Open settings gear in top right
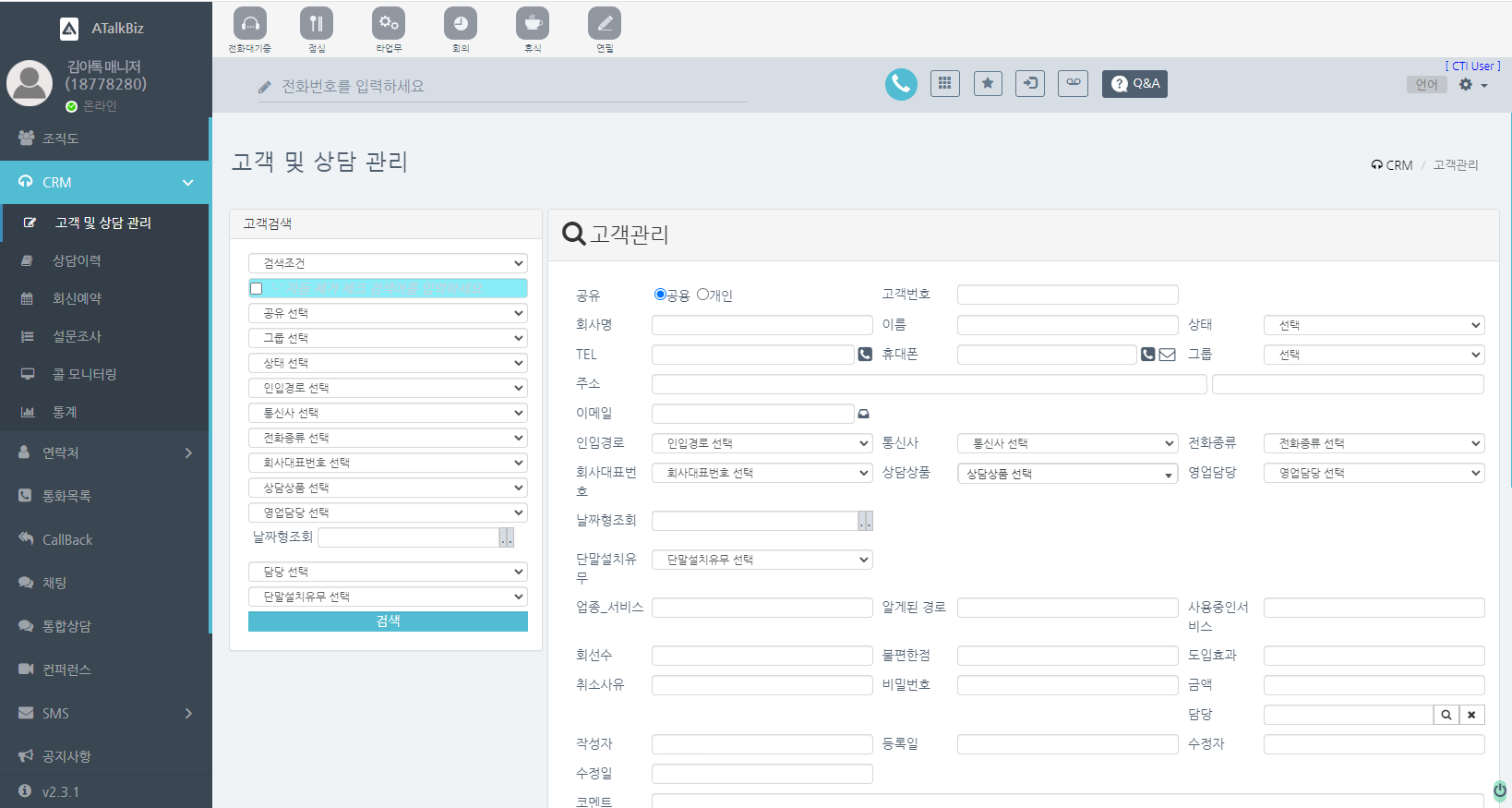1512x808 pixels. click(x=1467, y=84)
